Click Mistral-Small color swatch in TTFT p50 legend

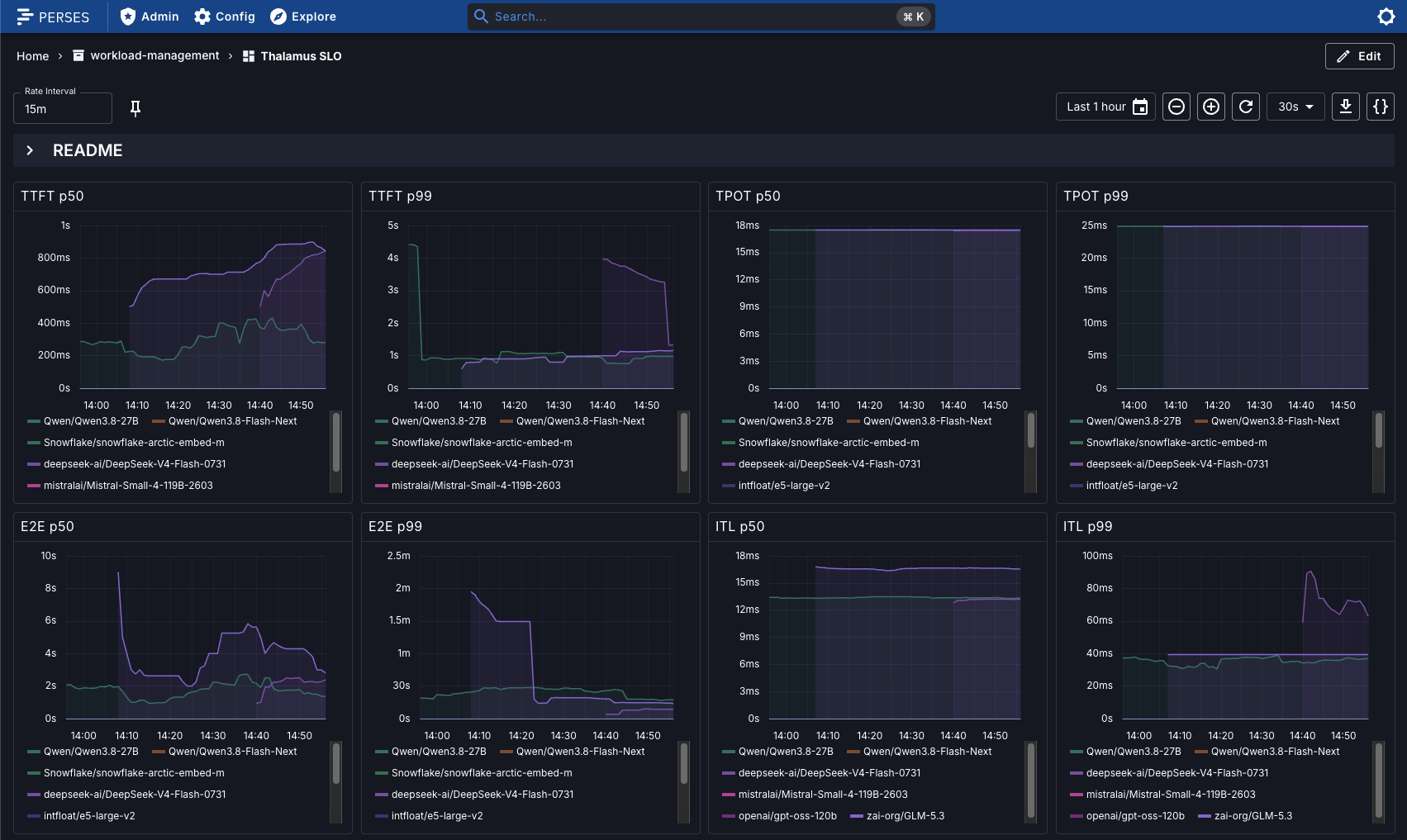click(34, 486)
